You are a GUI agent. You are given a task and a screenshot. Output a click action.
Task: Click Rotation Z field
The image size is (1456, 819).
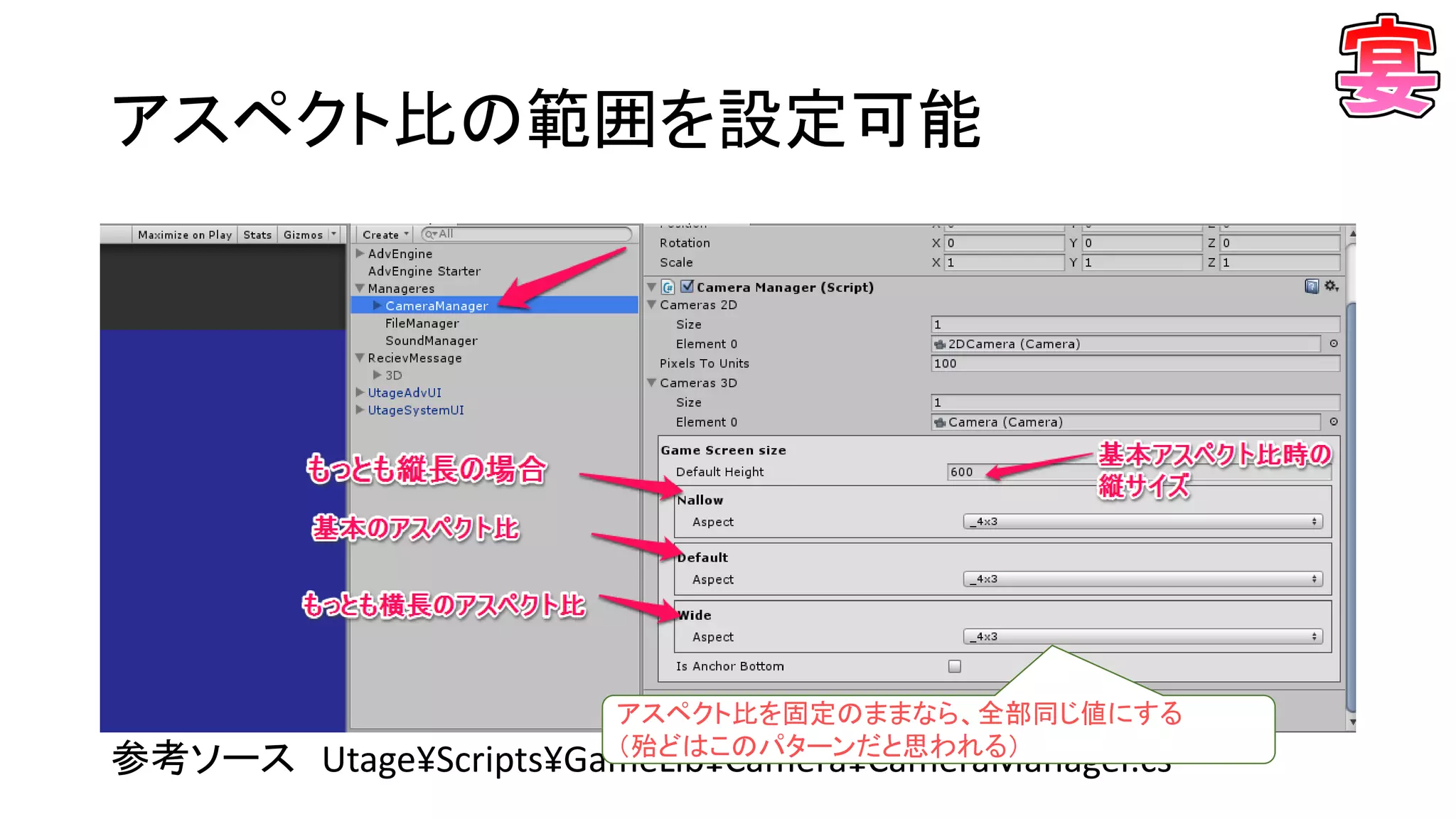coord(1280,243)
